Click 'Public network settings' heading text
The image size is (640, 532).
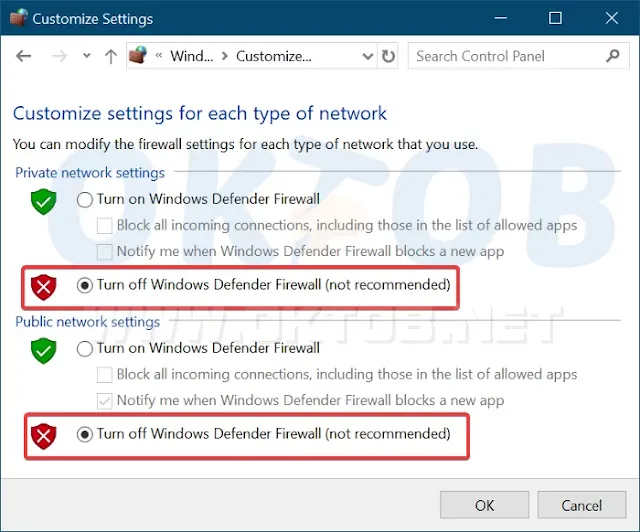pyautogui.click(x=87, y=322)
